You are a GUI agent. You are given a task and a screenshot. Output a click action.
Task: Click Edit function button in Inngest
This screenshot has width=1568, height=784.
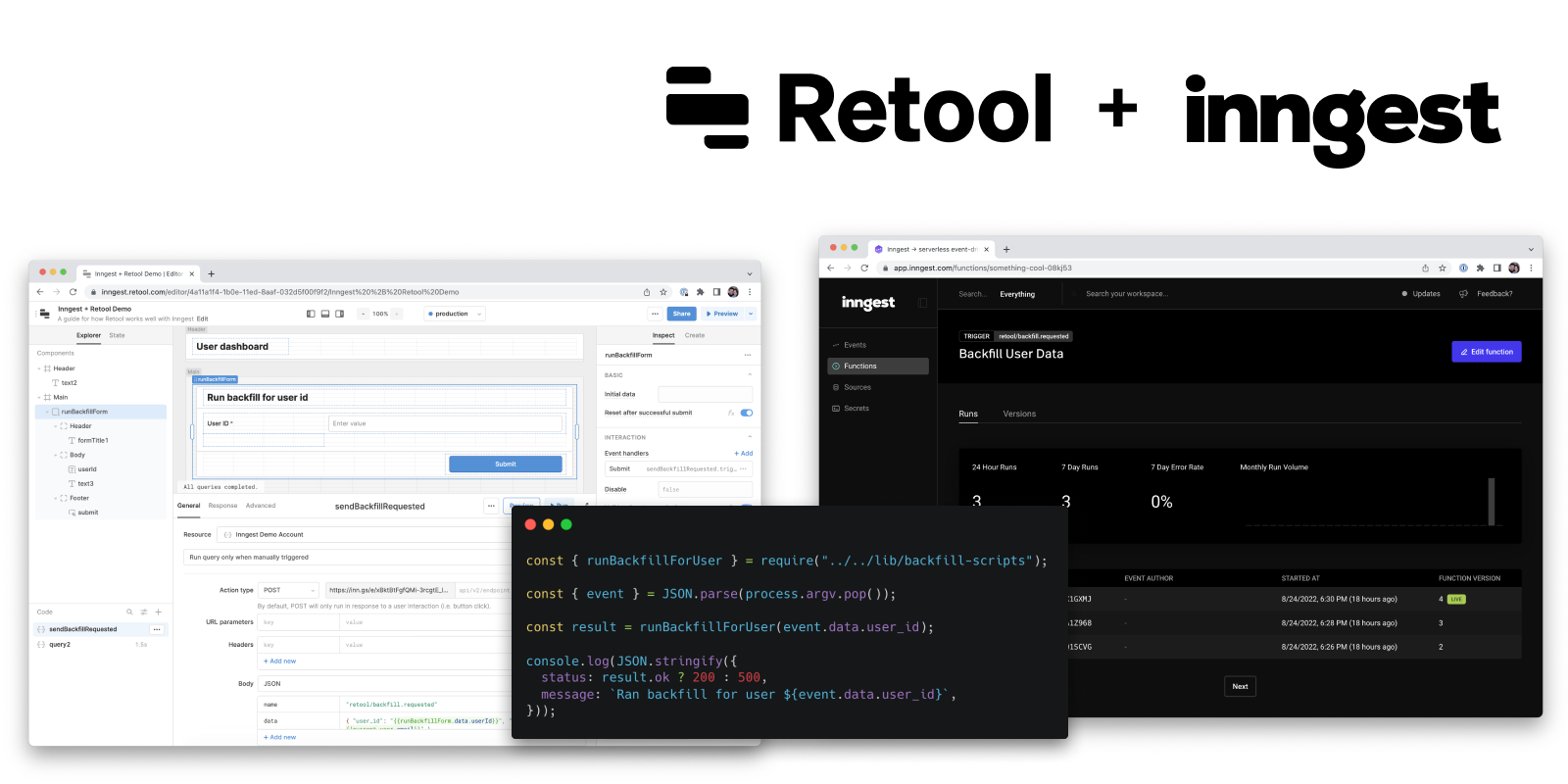tap(1487, 352)
